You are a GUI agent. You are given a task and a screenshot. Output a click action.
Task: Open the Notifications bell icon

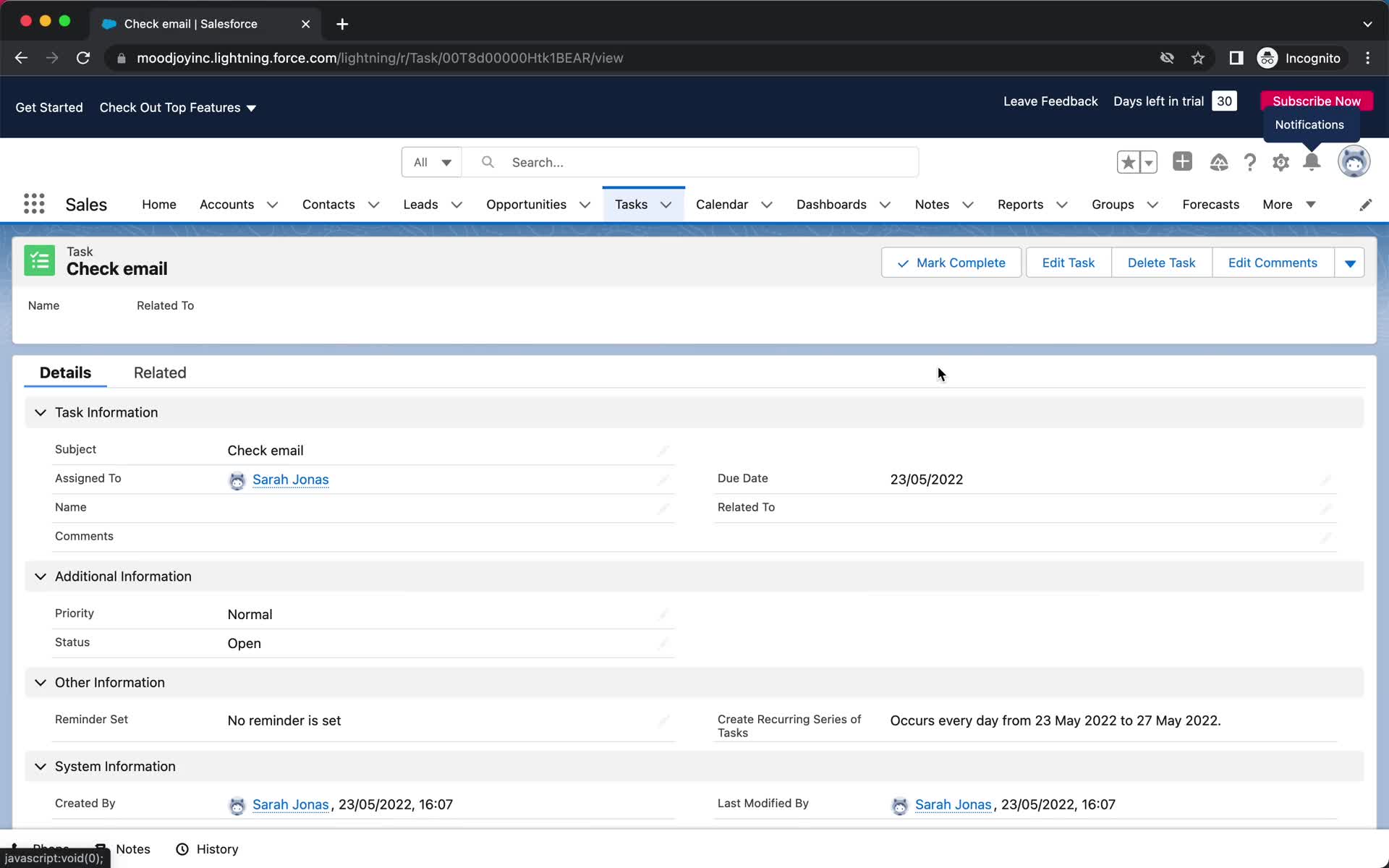click(x=1312, y=162)
